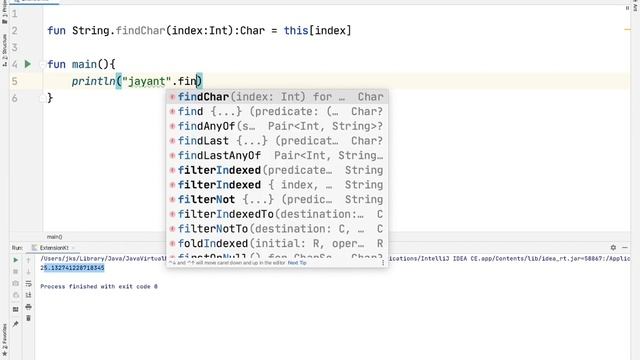Click the yellow warning stripe mark
640x360 pixels.
click(x=627, y=29)
